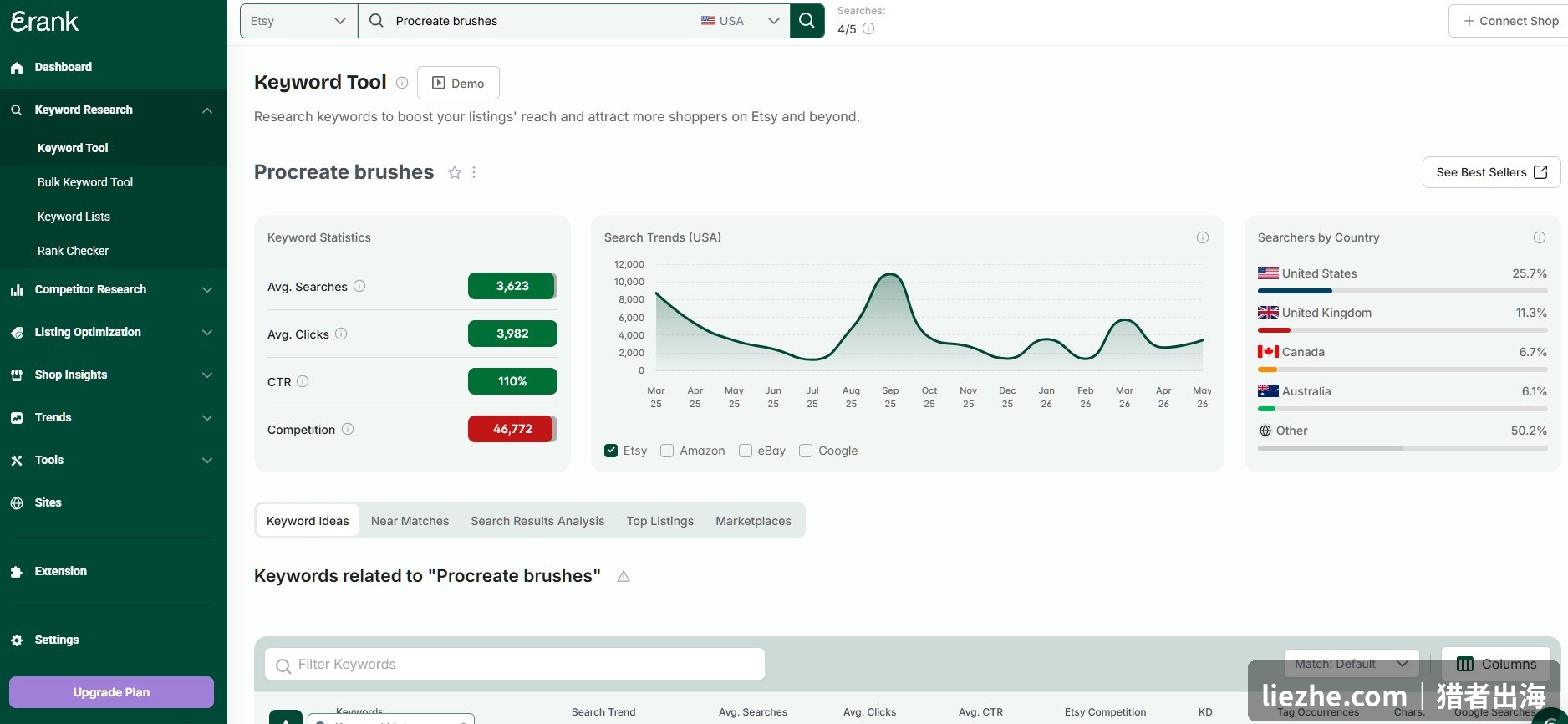Viewport: 1568px width, 724px height.
Task: Open the Etsy marketplace dropdown
Action: pyautogui.click(x=298, y=21)
